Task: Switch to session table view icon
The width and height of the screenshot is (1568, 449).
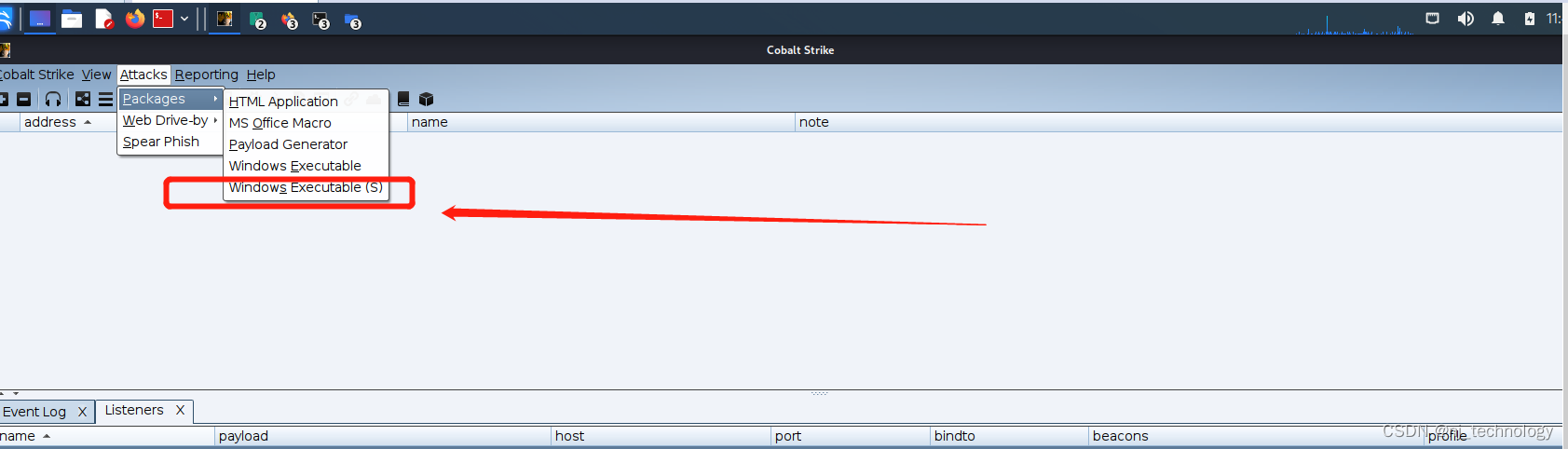Action: tap(105, 99)
